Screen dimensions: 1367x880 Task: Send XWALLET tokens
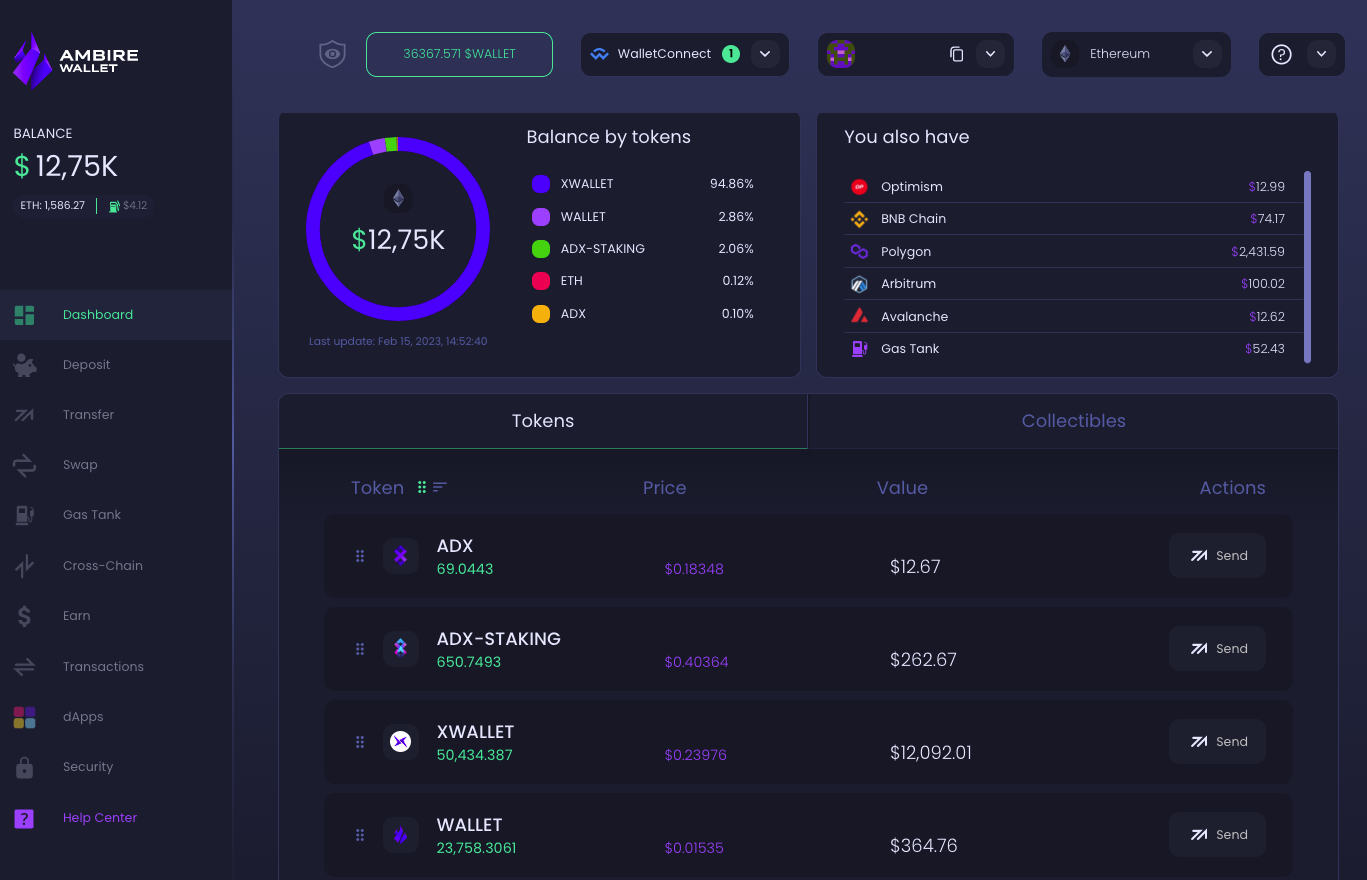click(x=1217, y=742)
